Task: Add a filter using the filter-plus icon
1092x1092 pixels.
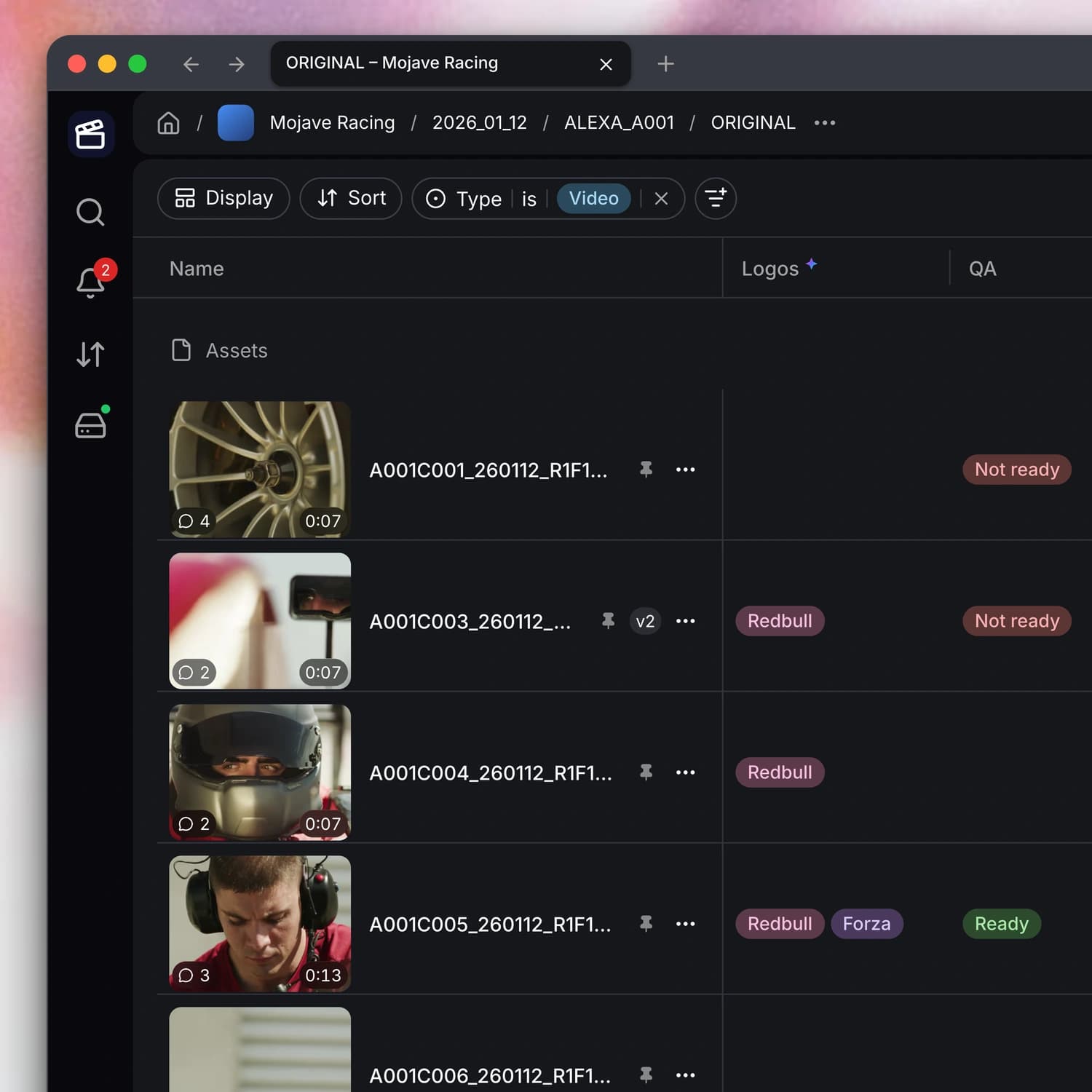Action: (x=716, y=198)
